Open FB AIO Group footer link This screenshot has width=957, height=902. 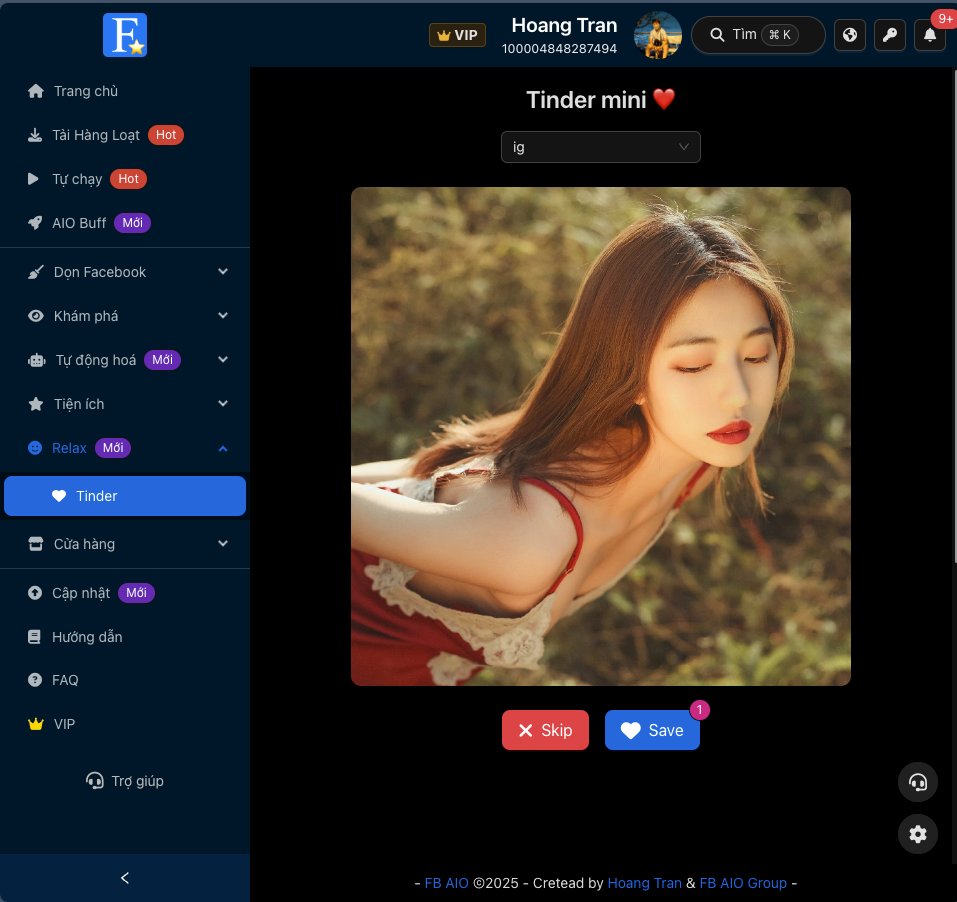click(743, 883)
